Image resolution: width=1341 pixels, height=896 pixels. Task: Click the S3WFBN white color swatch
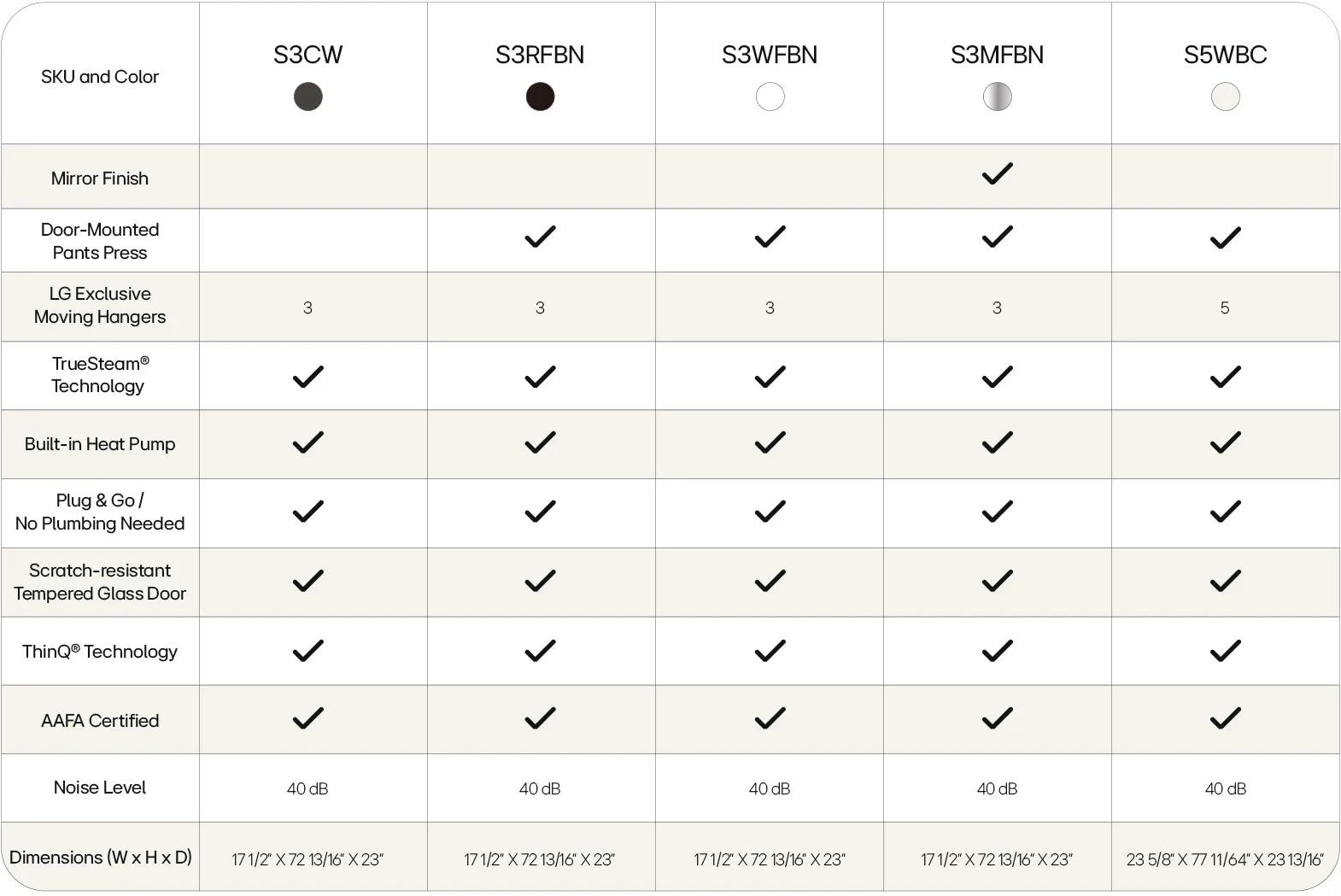coord(770,97)
